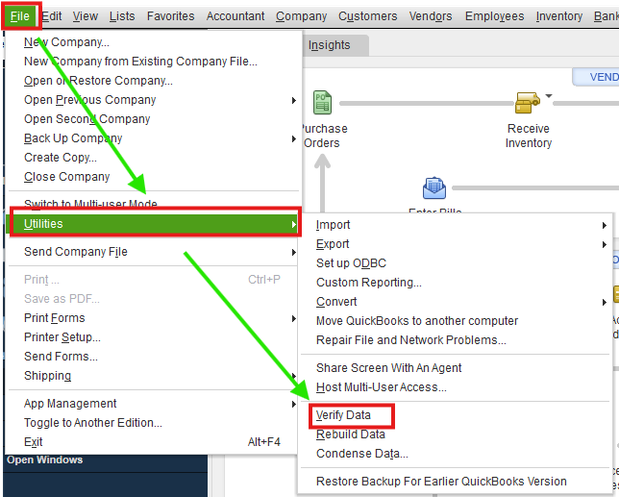Choose Move QuickBooks to another computer
The image size is (619, 497).
coord(455,321)
